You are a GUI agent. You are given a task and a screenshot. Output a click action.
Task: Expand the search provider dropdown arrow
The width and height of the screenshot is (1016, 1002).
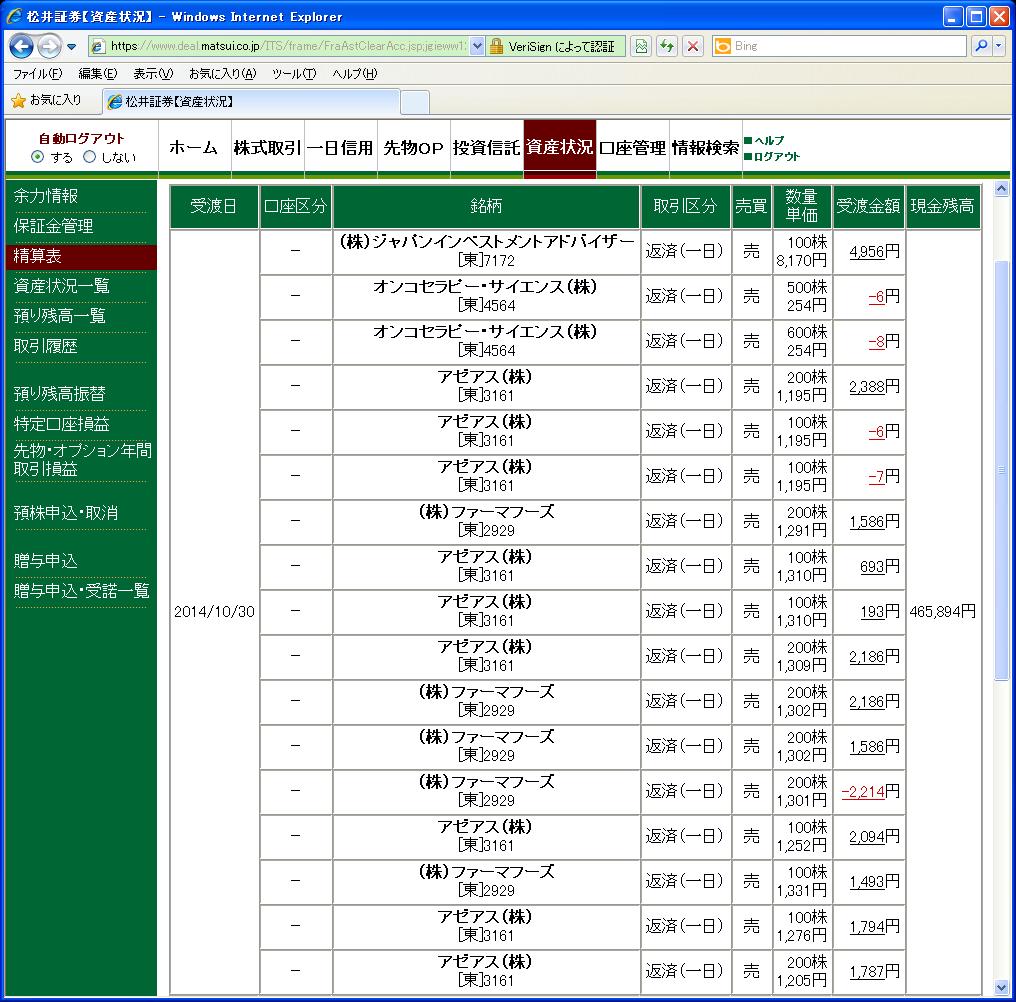[999, 46]
